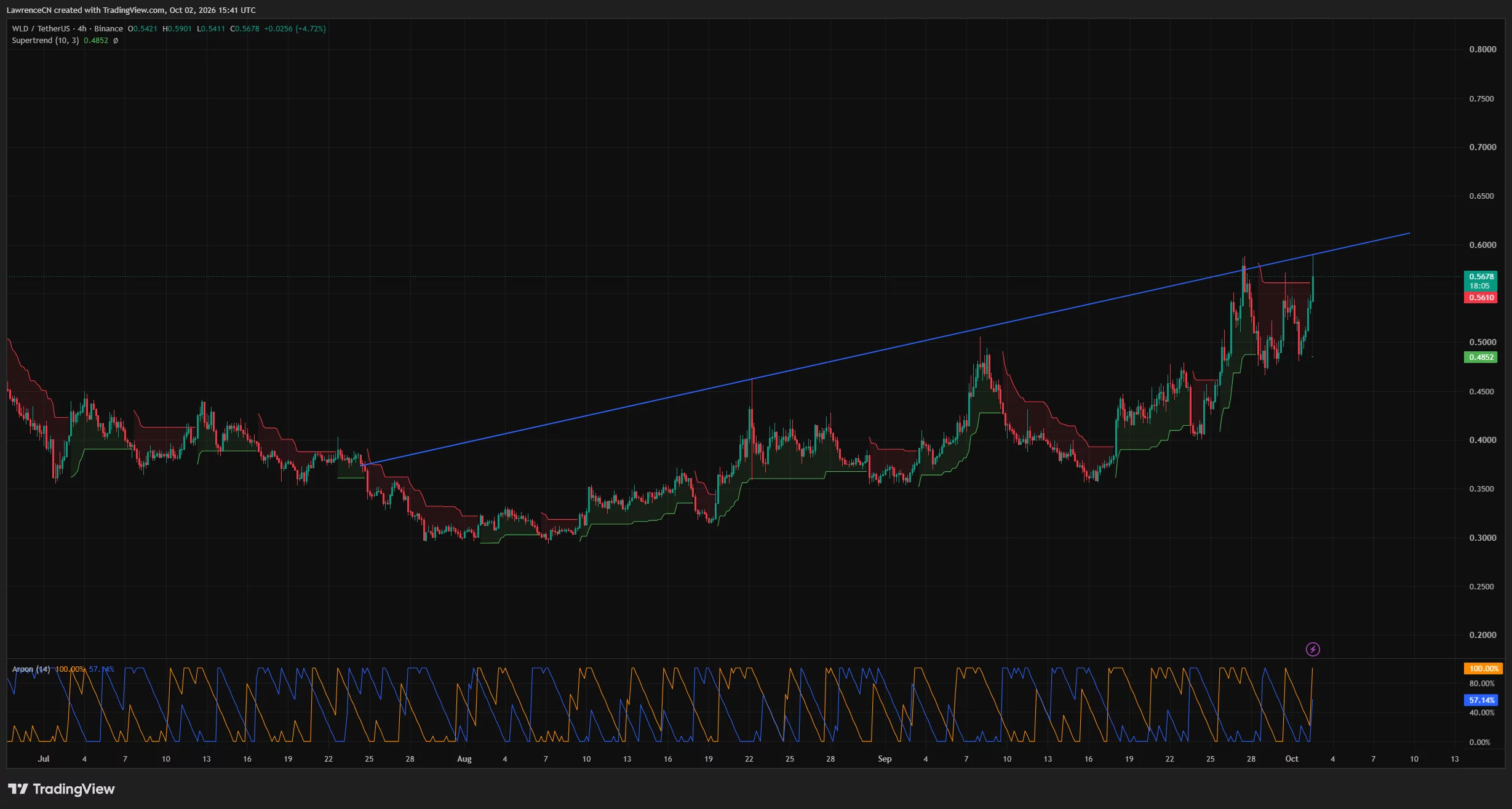Click the 0.3000 price axis label
Screen dimensions: 1512x809
click(x=1482, y=538)
